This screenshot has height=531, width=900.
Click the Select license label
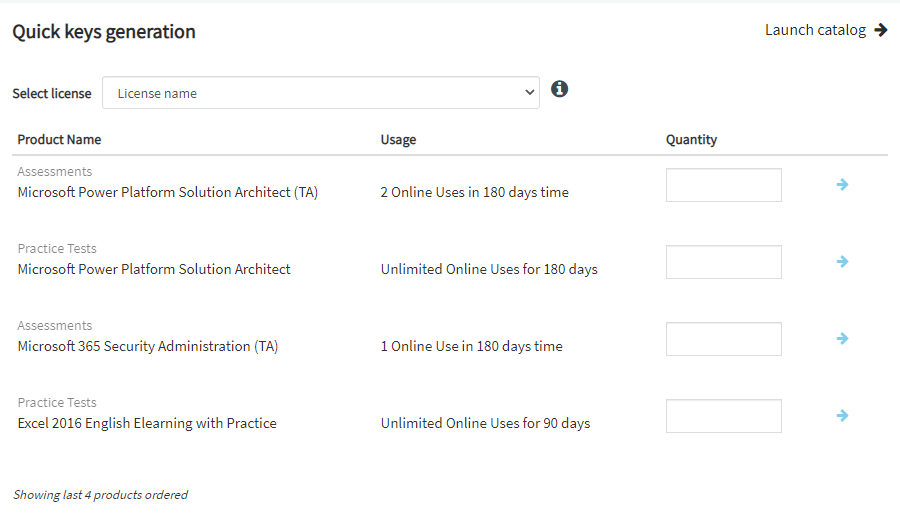tap(51, 93)
